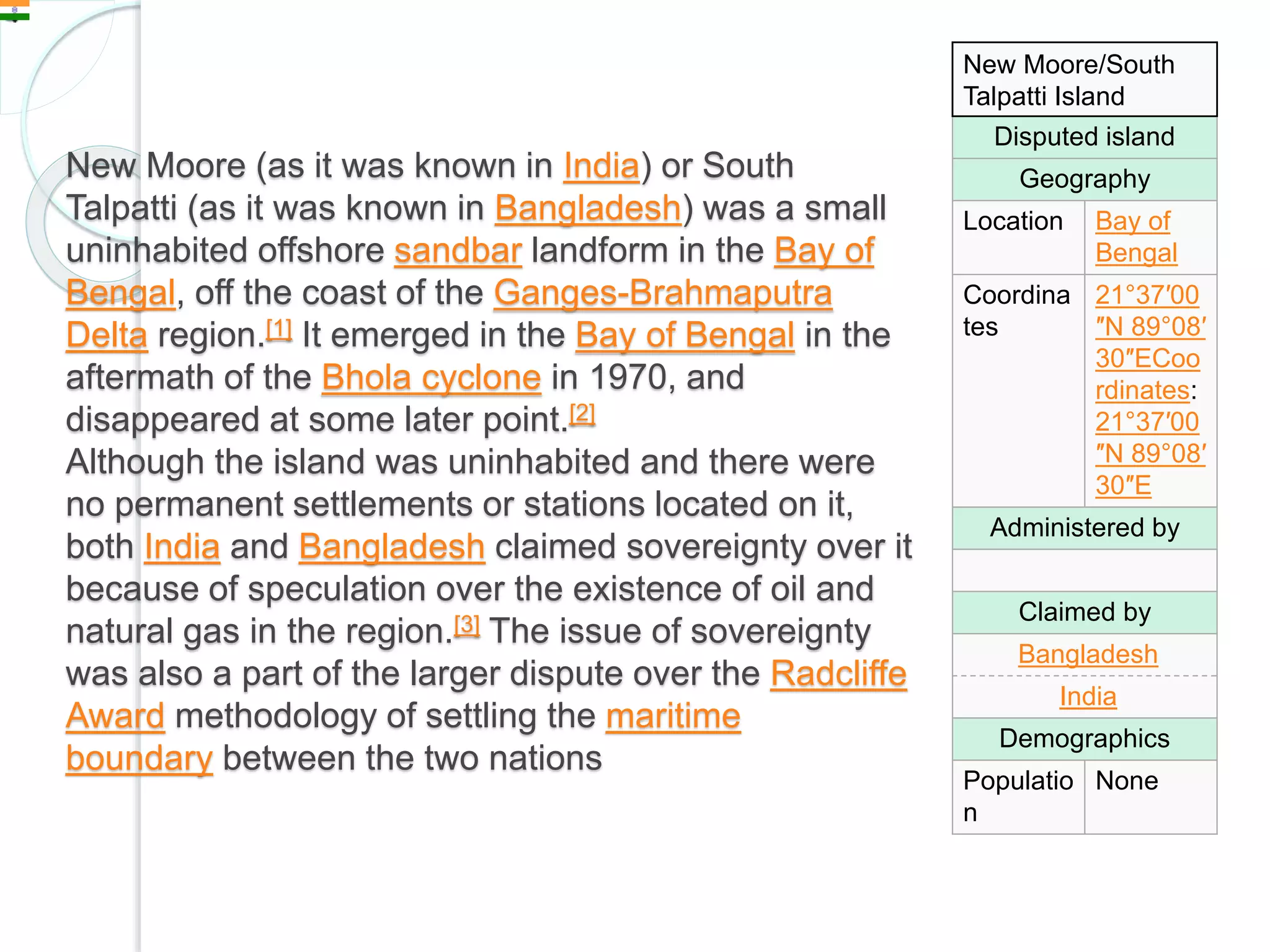
Task: Follow the Bhola cyclone link
Action: tap(432, 377)
